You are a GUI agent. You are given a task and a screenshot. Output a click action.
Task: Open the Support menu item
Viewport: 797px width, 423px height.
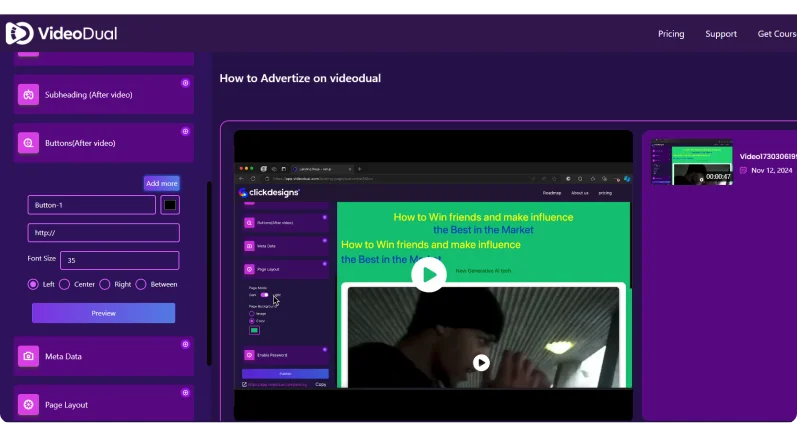(x=720, y=34)
